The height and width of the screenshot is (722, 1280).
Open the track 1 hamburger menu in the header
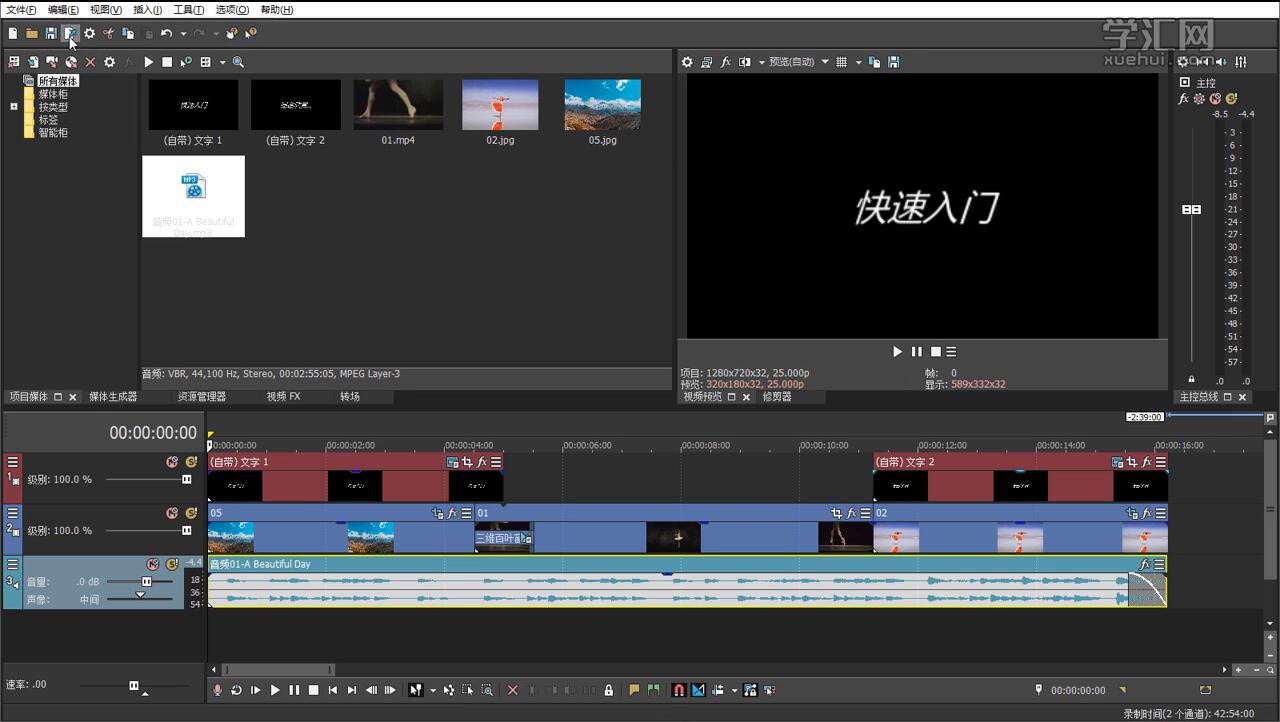(13, 462)
